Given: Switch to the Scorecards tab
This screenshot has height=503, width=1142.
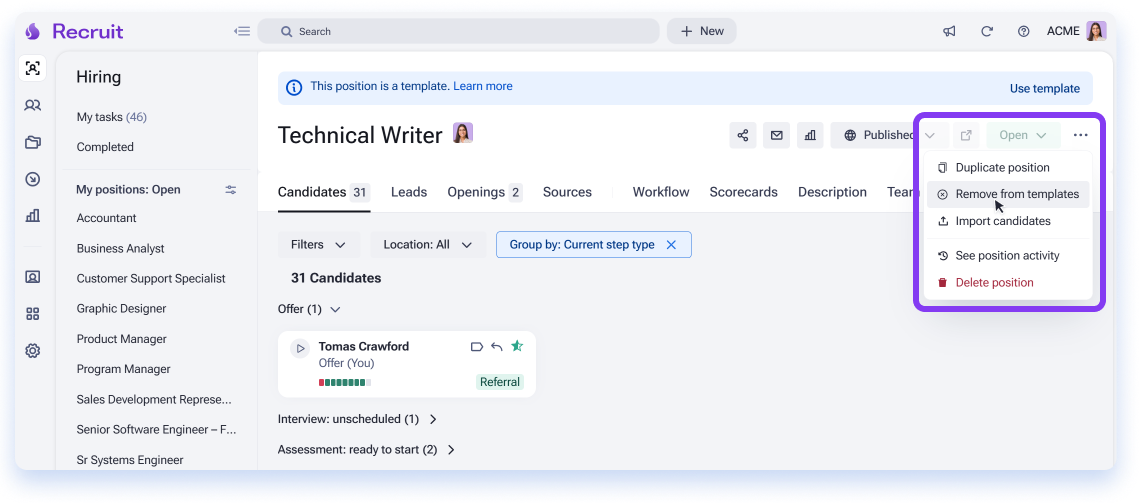Looking at the screenshot, I should 744,193.
